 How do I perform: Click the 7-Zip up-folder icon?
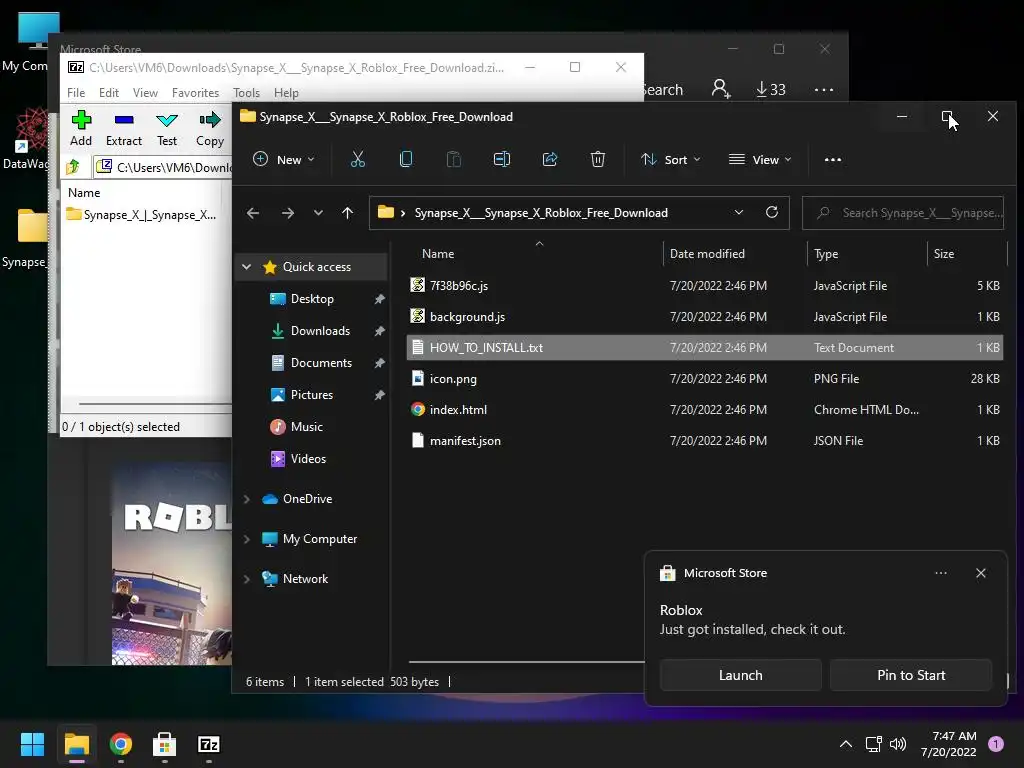[73, 167]
